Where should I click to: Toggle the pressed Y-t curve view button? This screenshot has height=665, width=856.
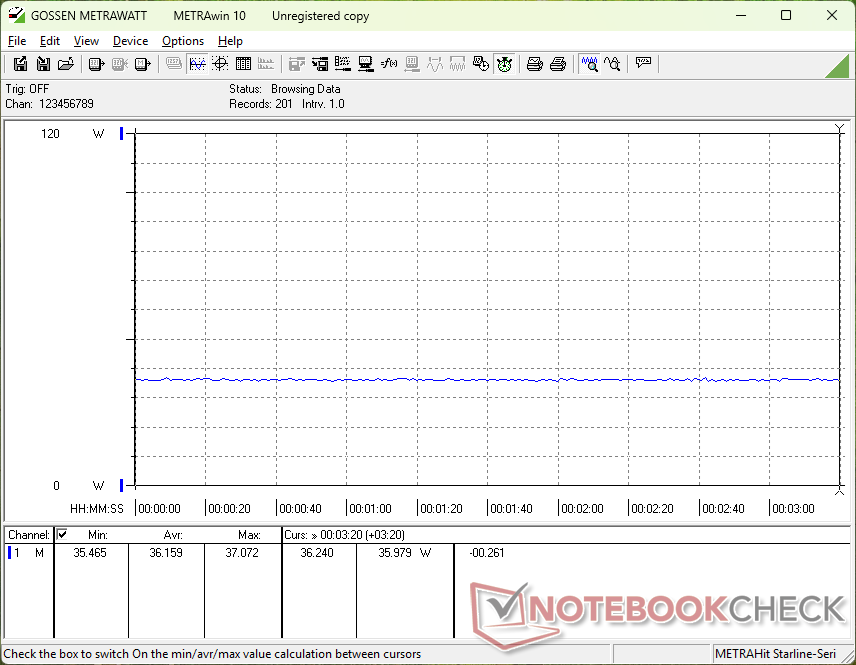(197, 64)
